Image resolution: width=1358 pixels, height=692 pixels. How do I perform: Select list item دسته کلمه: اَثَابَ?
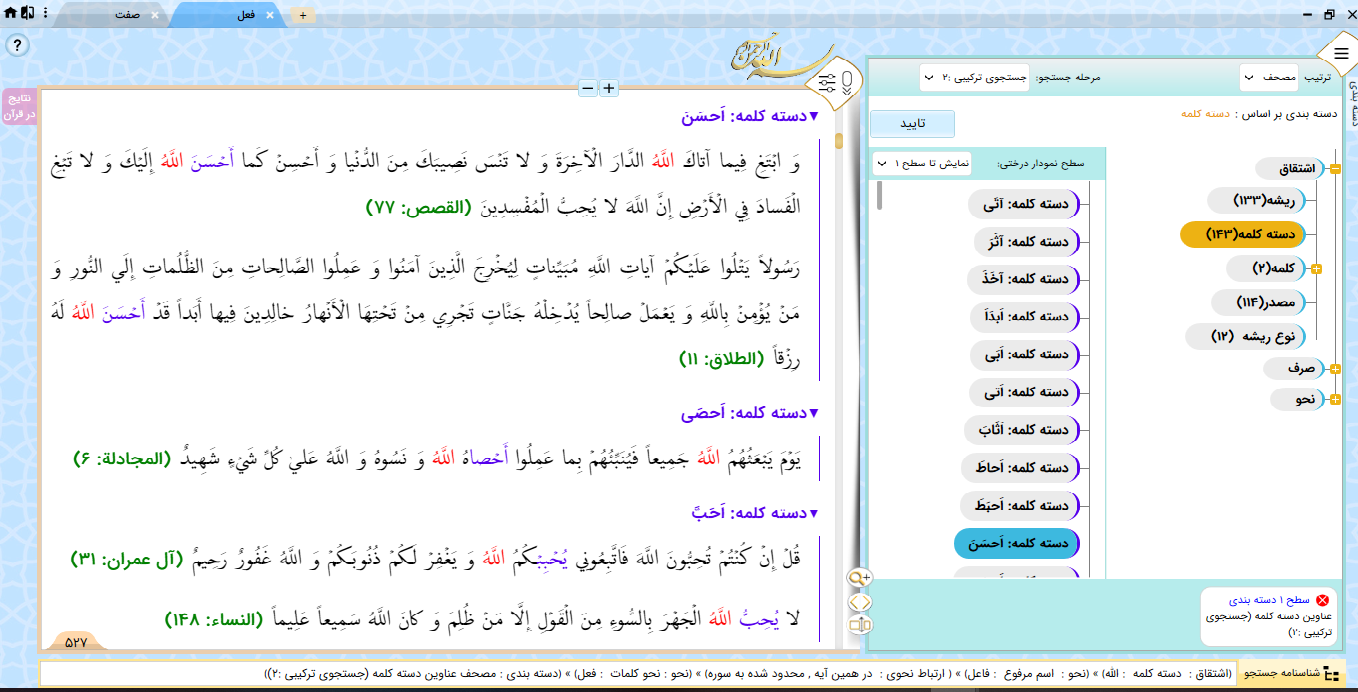1024,430
